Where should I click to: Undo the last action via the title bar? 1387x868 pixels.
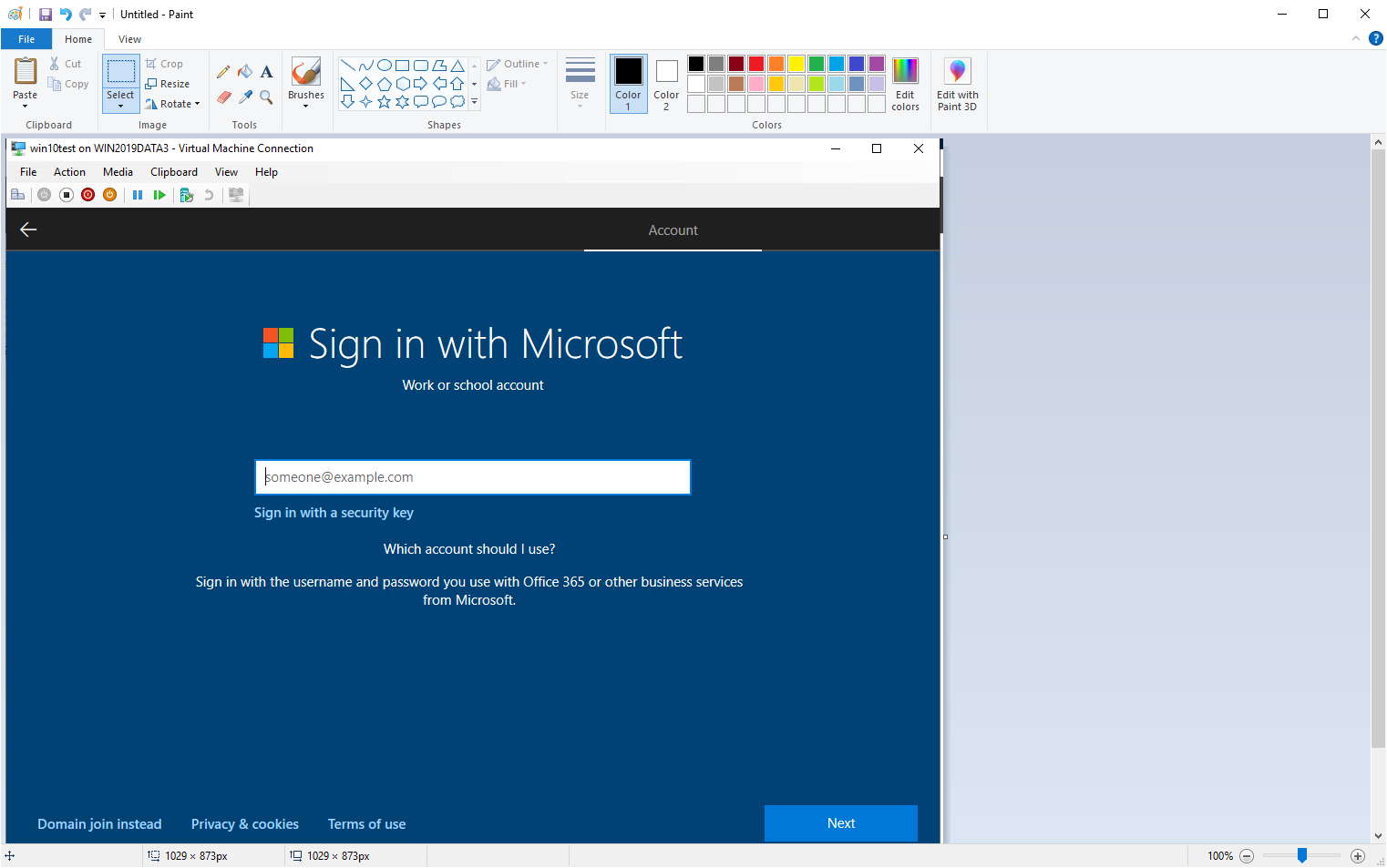click(66, 15)
